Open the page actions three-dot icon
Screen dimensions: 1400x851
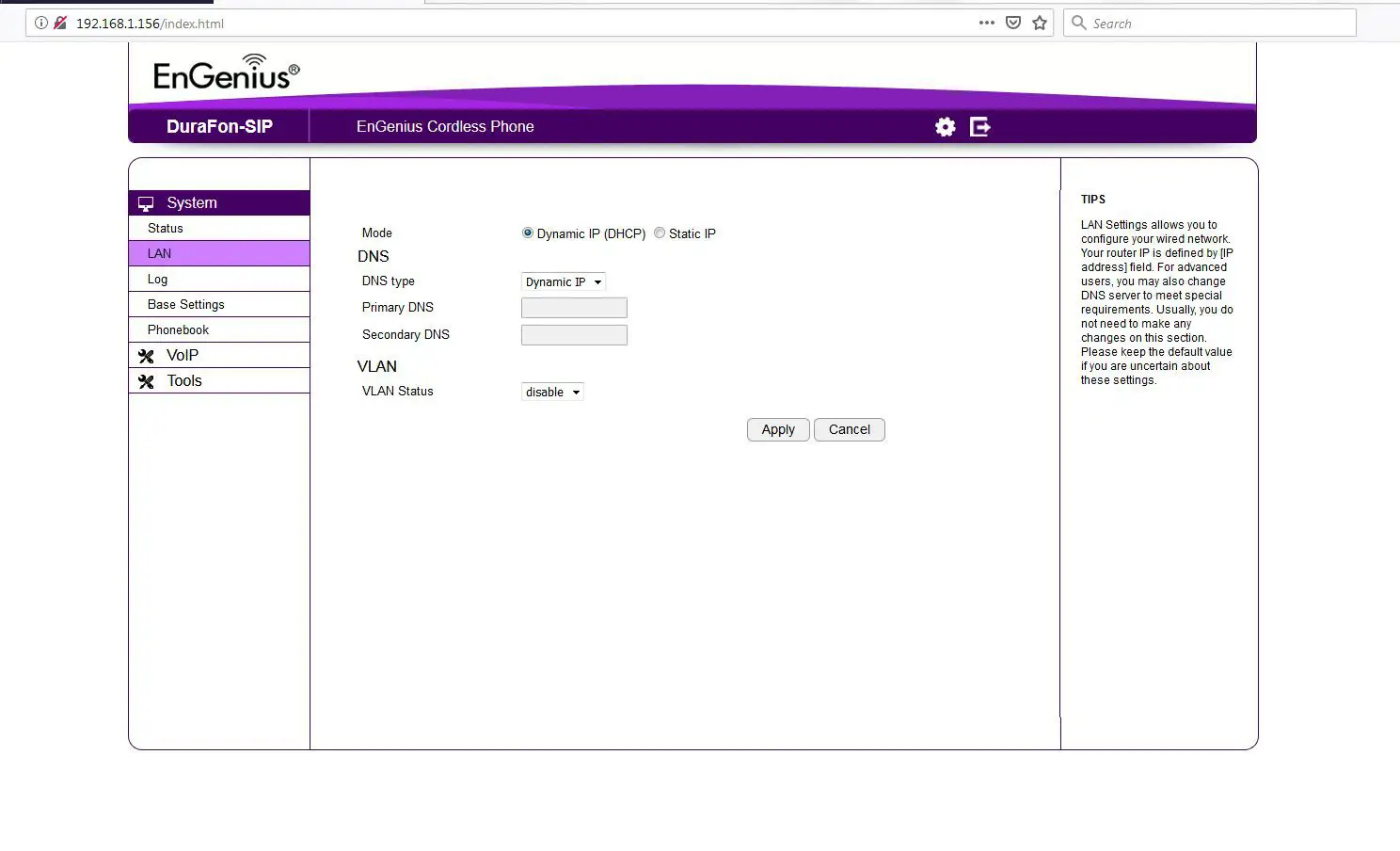coord(986,23)
